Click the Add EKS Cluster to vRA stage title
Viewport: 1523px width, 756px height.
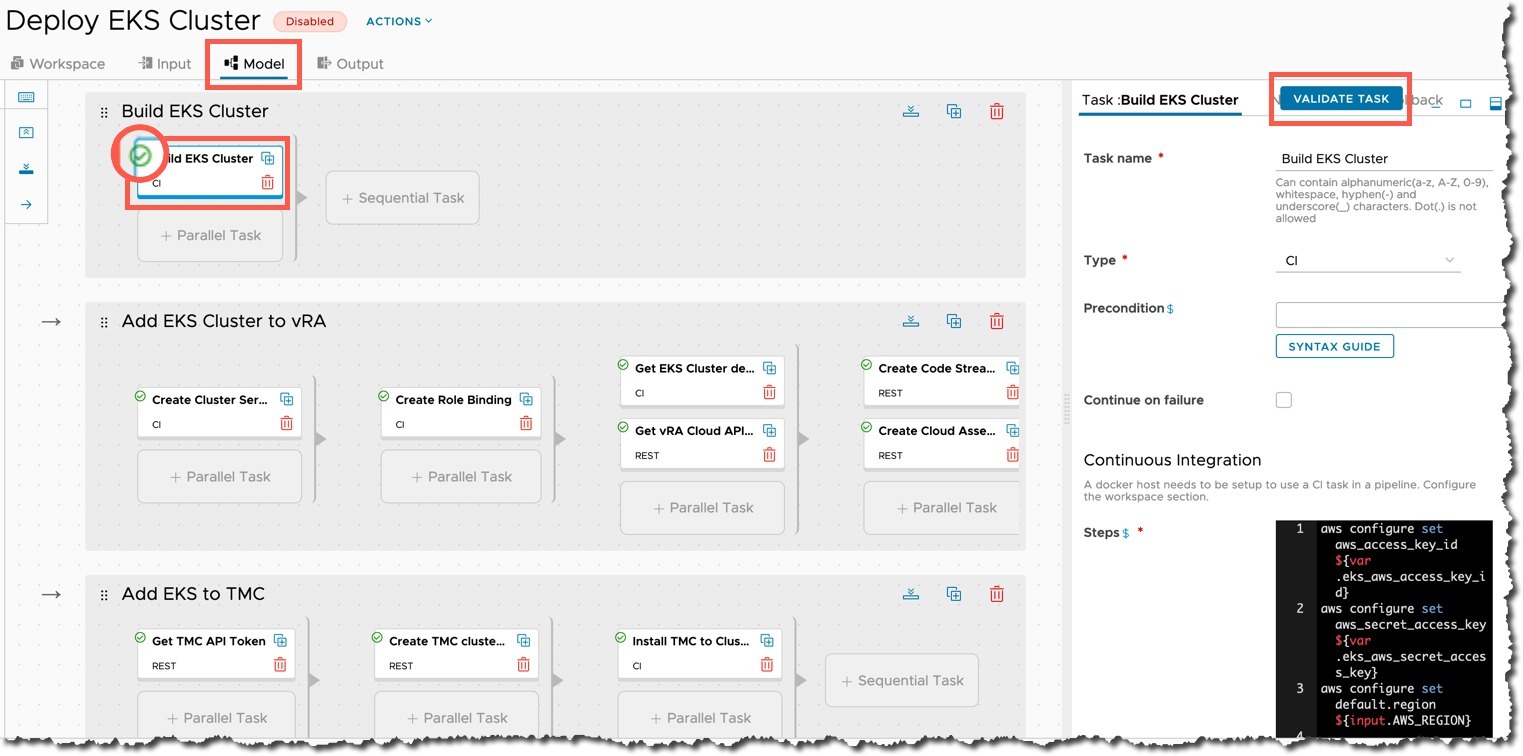(224, 321)
